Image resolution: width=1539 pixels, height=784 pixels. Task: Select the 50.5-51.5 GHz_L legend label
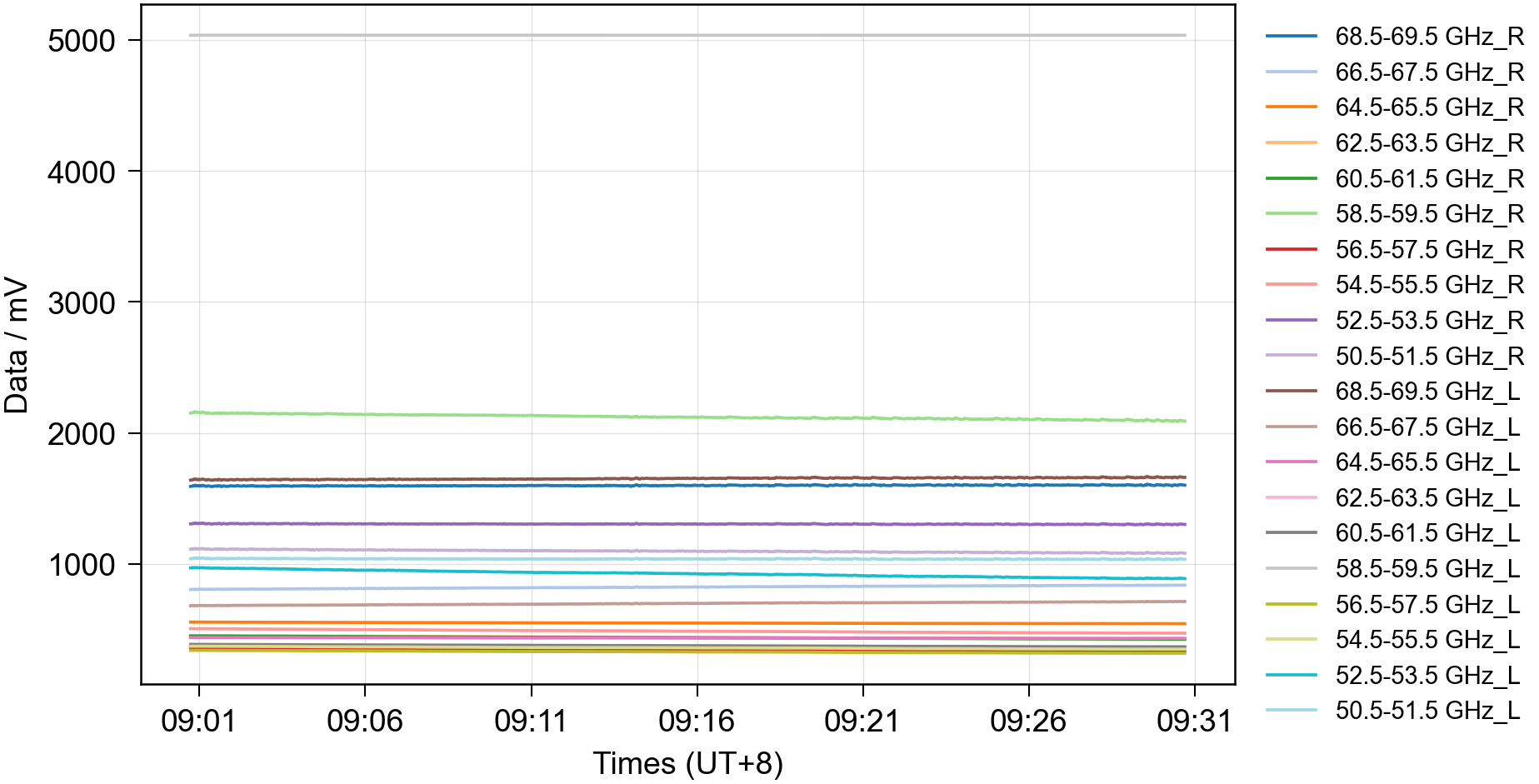(1427, 711)
